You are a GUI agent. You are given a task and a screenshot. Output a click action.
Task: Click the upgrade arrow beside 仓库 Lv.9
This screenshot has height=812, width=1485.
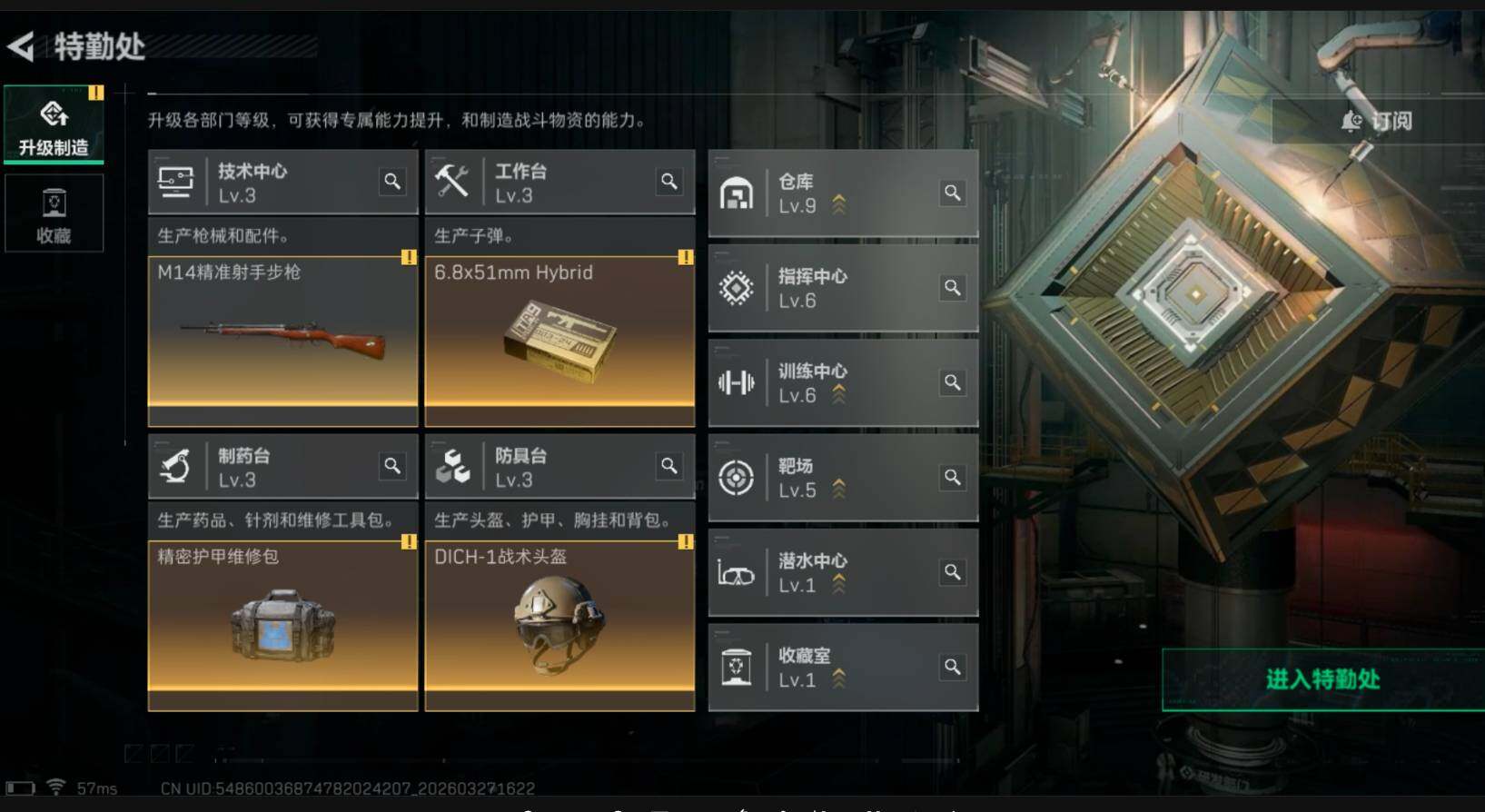point(839,204)
